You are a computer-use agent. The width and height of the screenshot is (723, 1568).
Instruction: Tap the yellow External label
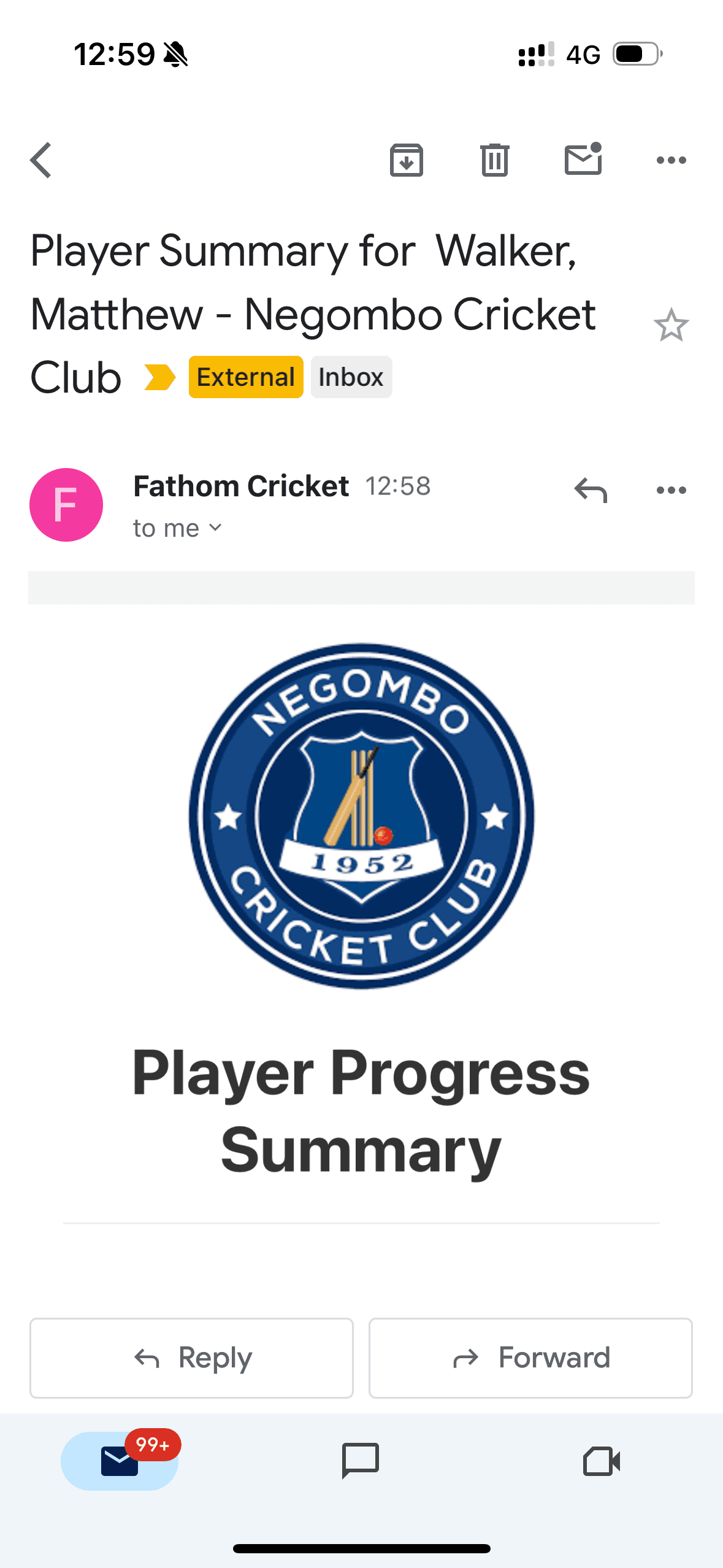point(245,376)
